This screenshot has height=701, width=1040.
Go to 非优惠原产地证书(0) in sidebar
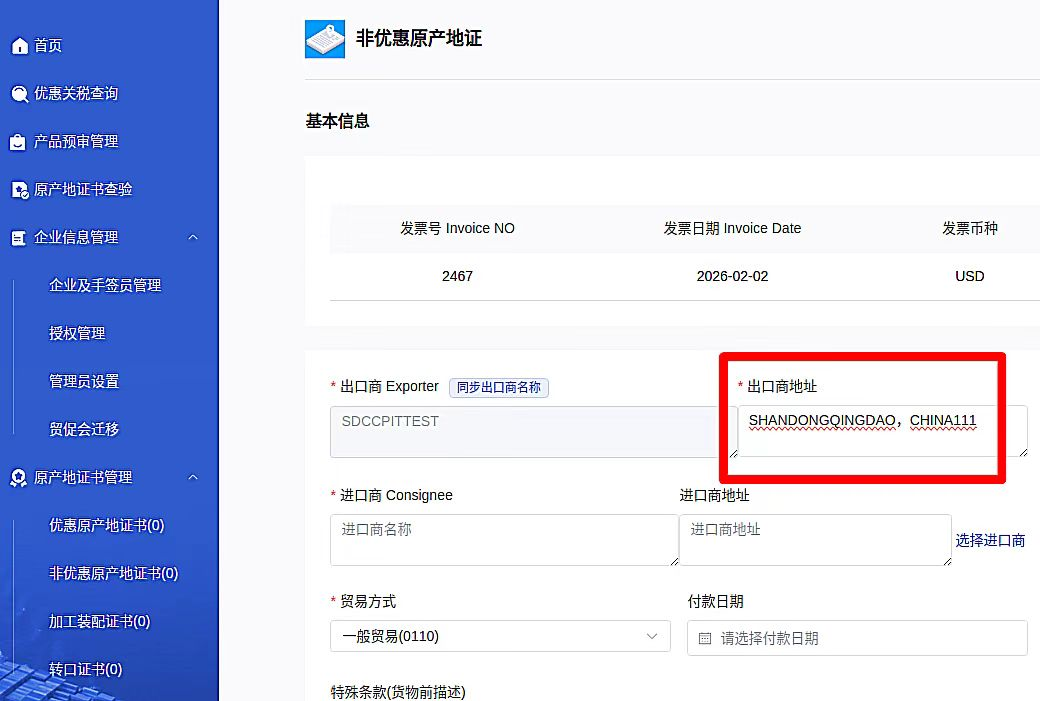pos(113,574)
